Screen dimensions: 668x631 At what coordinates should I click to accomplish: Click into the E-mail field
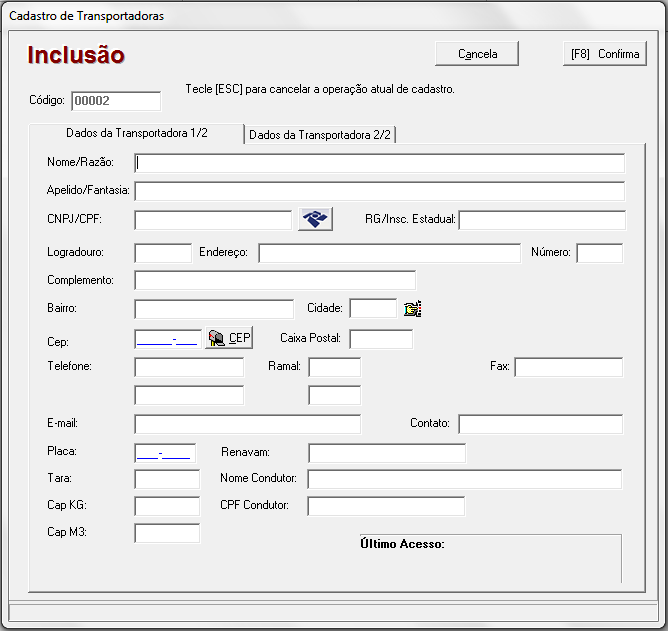click(x=247, y=424)
